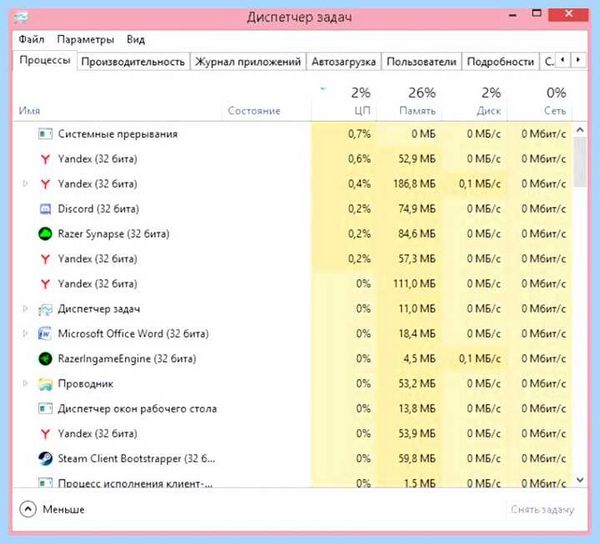
Task: Click Yandex icon in the 111,0 МБ row
Action: [45, 284]
